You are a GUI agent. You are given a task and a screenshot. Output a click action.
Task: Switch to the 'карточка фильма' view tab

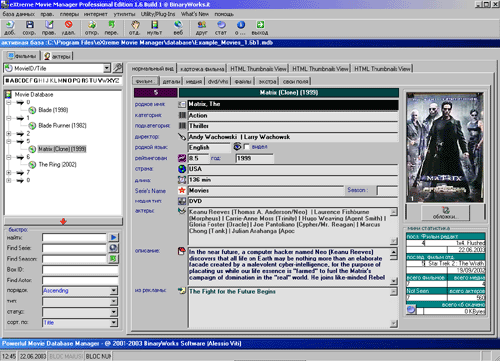(202, 69)
